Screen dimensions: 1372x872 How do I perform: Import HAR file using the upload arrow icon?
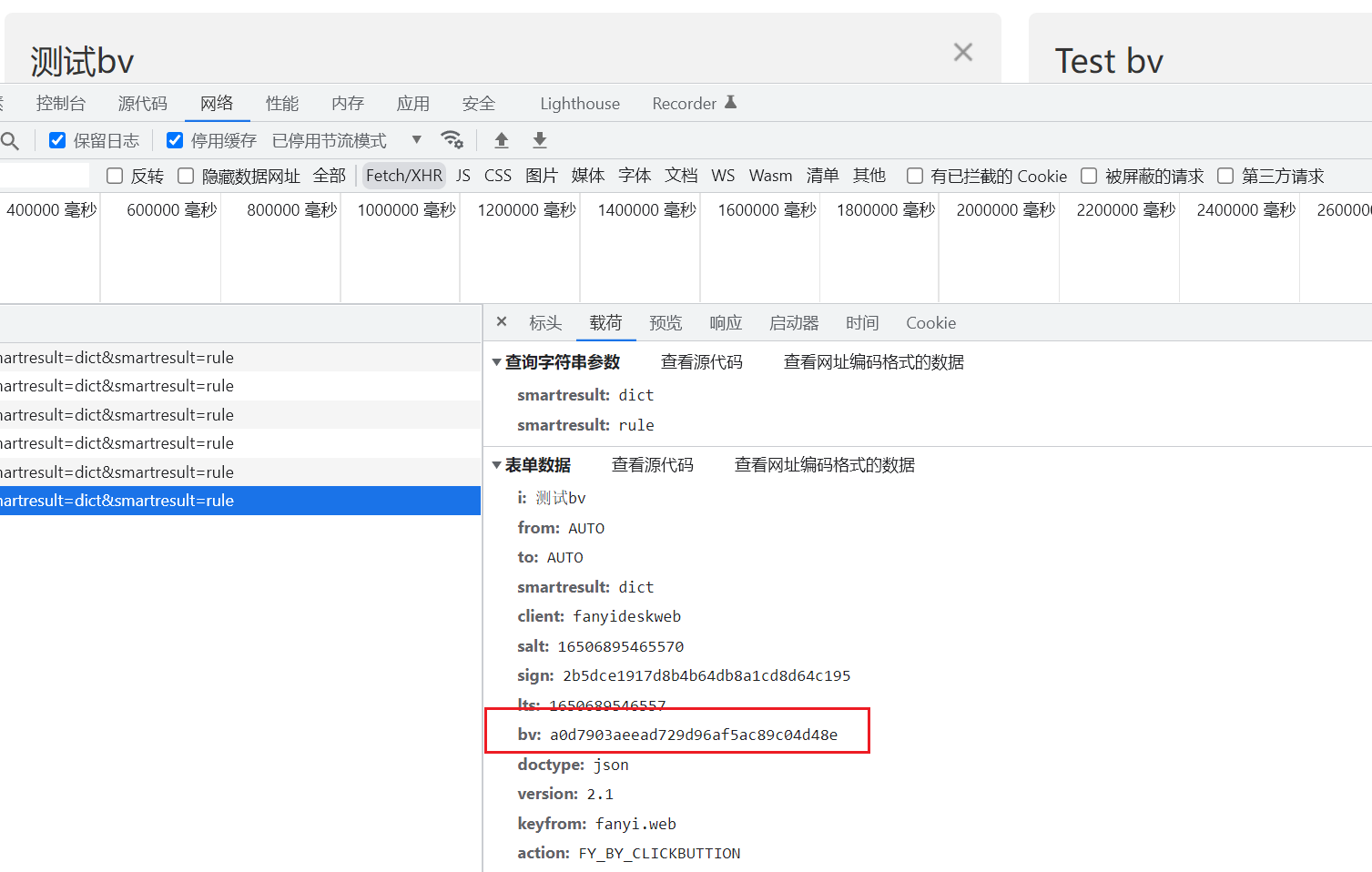pos(501,140)
